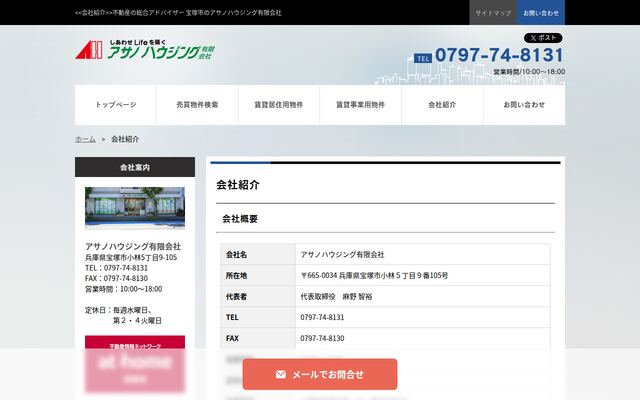Click the 所在地 table label
Viewport: 640px width, 400px height.
[x=236, y=276]
